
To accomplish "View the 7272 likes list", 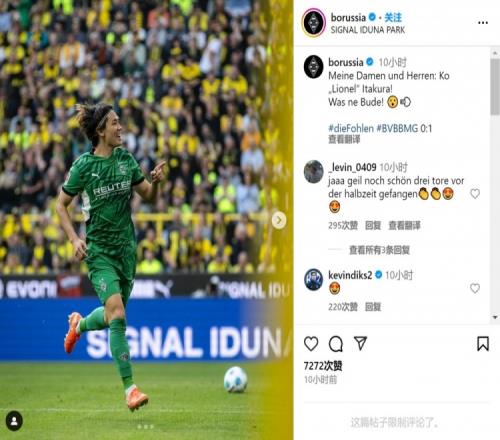I will (x=323, y=366).
